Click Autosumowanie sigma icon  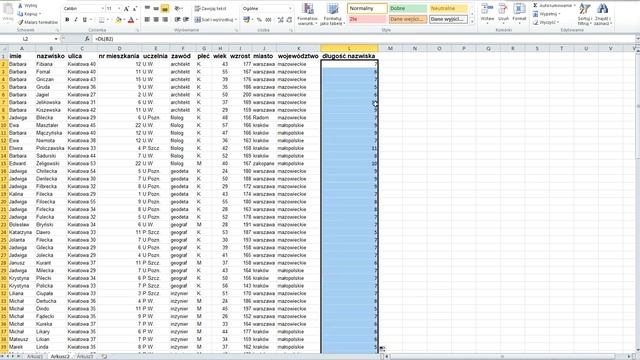[x=535, y=5]
